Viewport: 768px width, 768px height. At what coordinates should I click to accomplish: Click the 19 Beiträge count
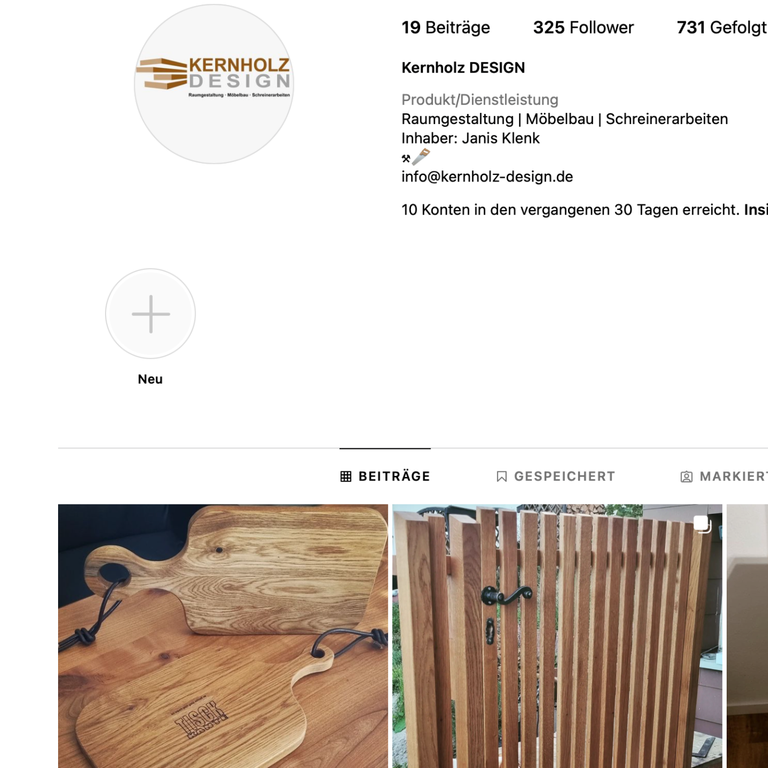pos(446,27)
